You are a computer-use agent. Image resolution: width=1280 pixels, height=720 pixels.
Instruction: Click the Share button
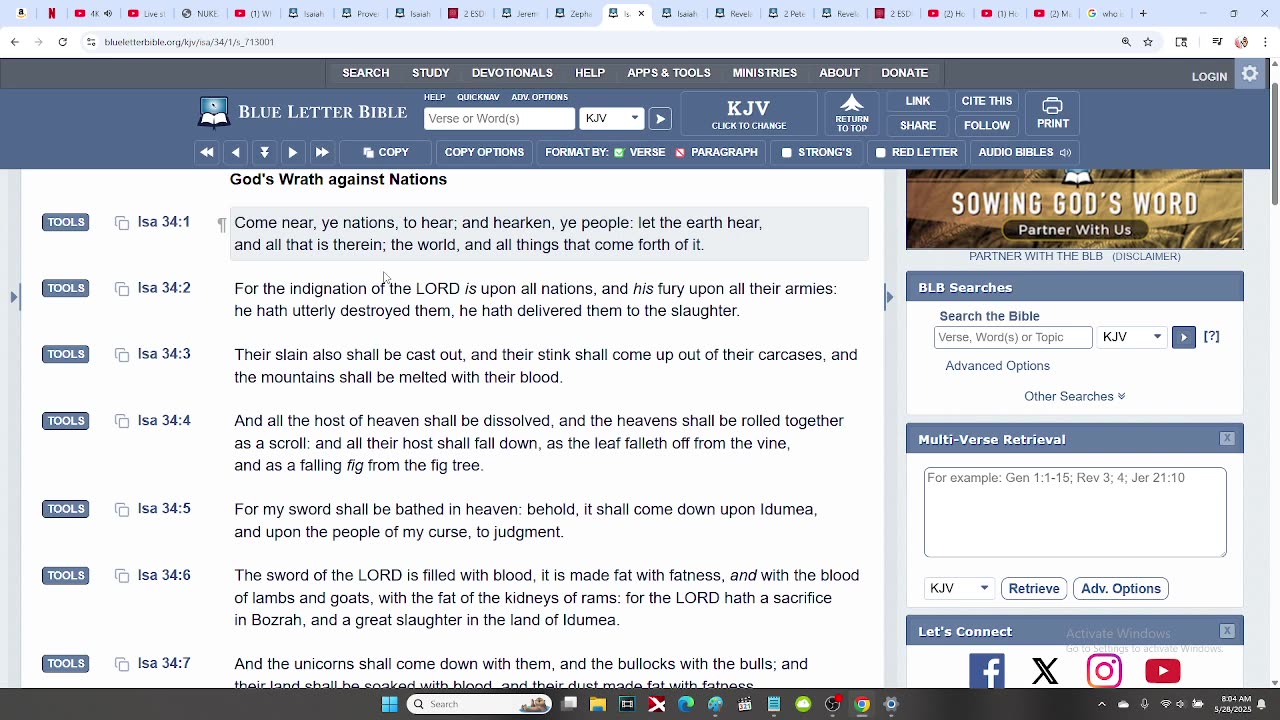[x=918, y=125]
